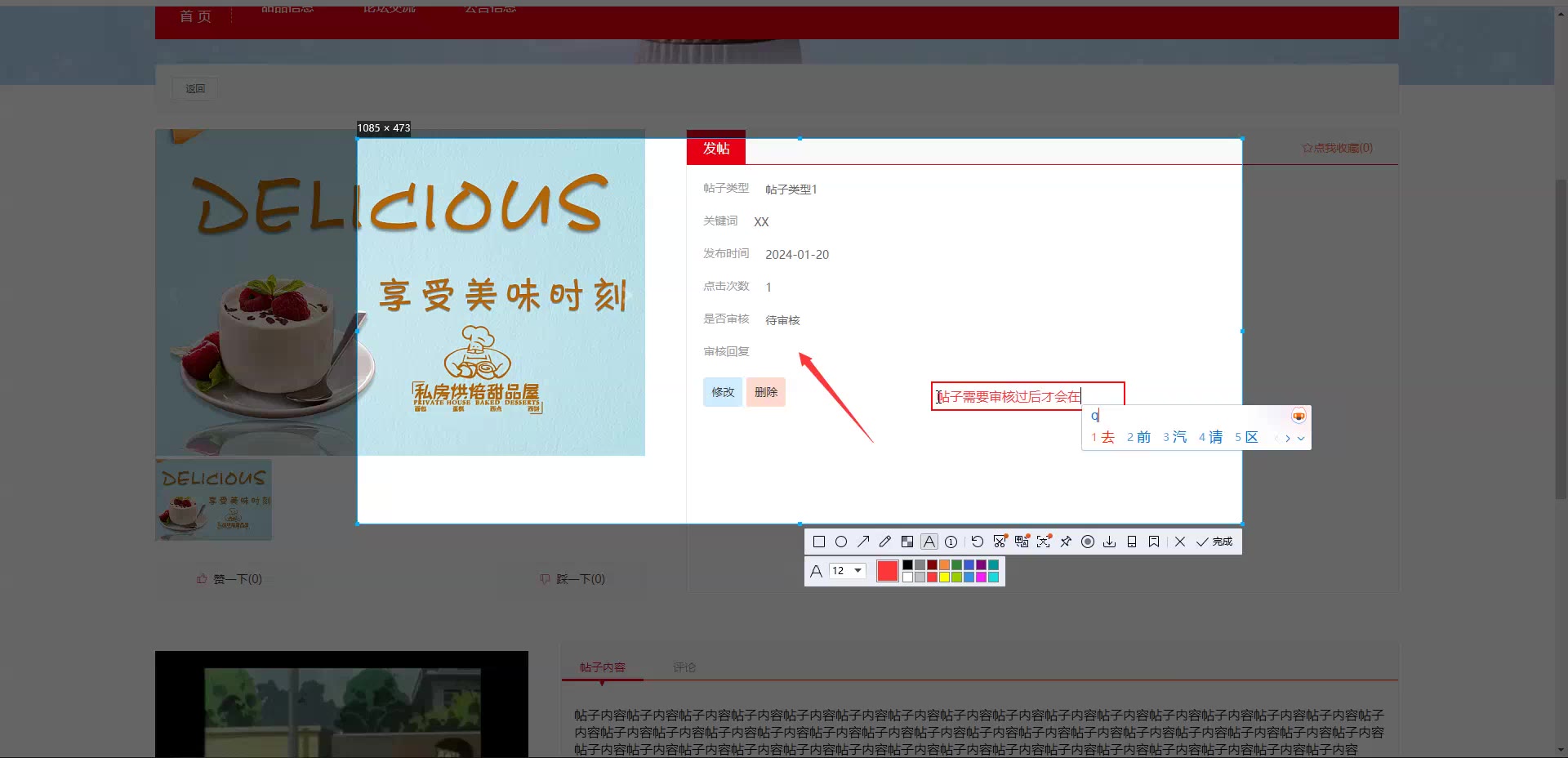Click the text recognition icon
The width and height of the screenshot is (1568, 758).
coord(1044,542)
